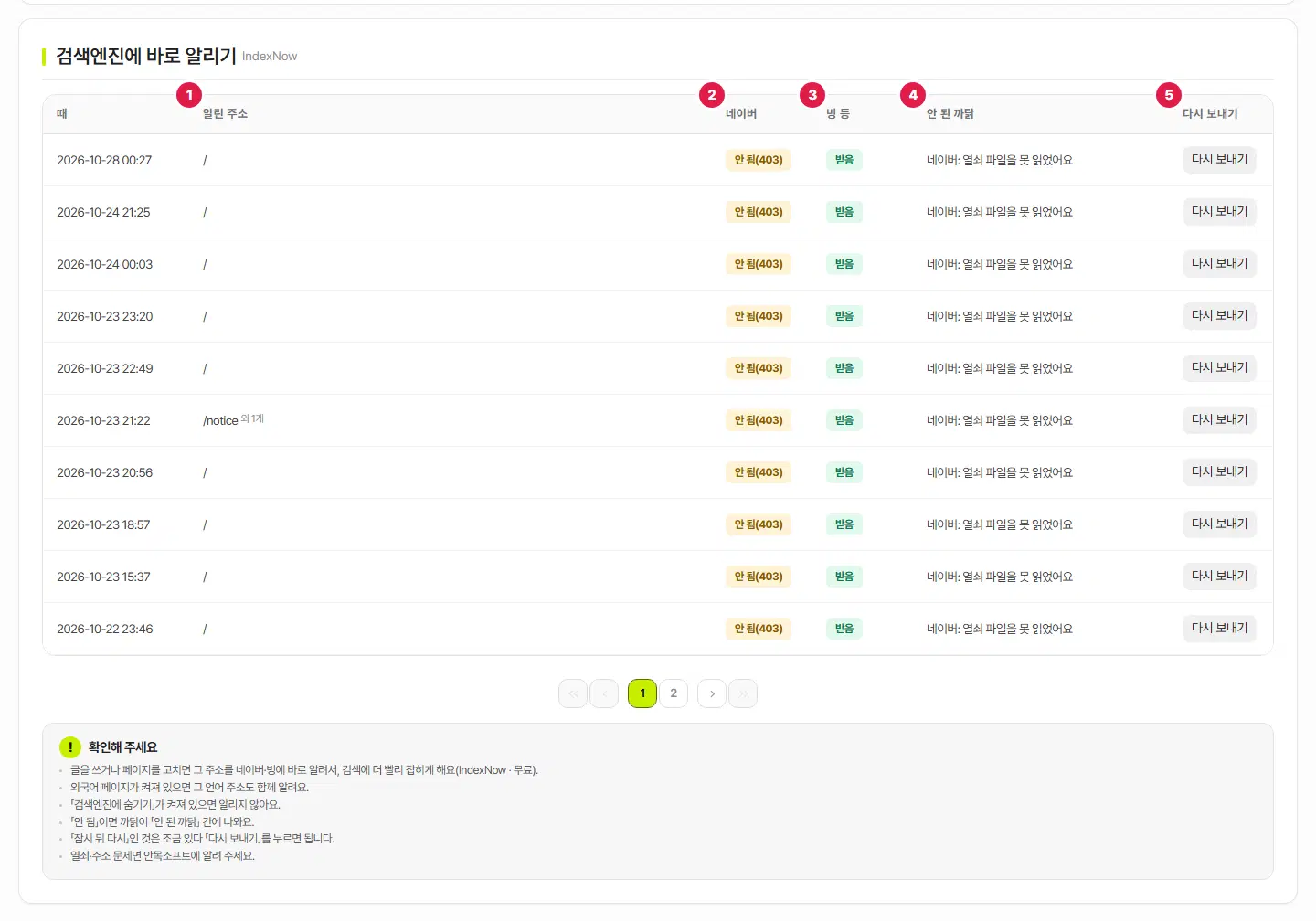This screenshot has height=921, width=1316.
Task: Open page 2 of the list
Action: [x=674, y=693]
